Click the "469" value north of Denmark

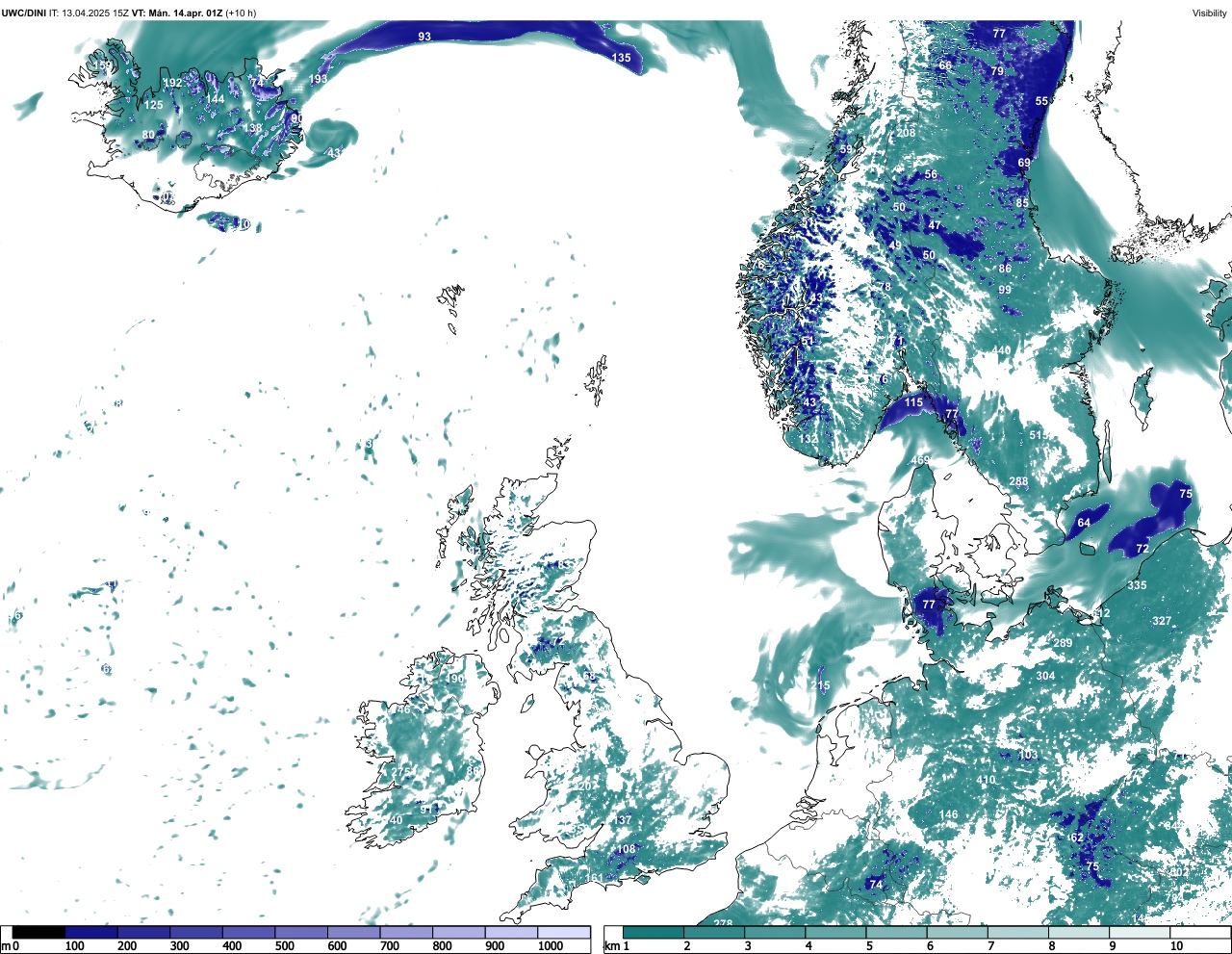click(x=921, y=461)
